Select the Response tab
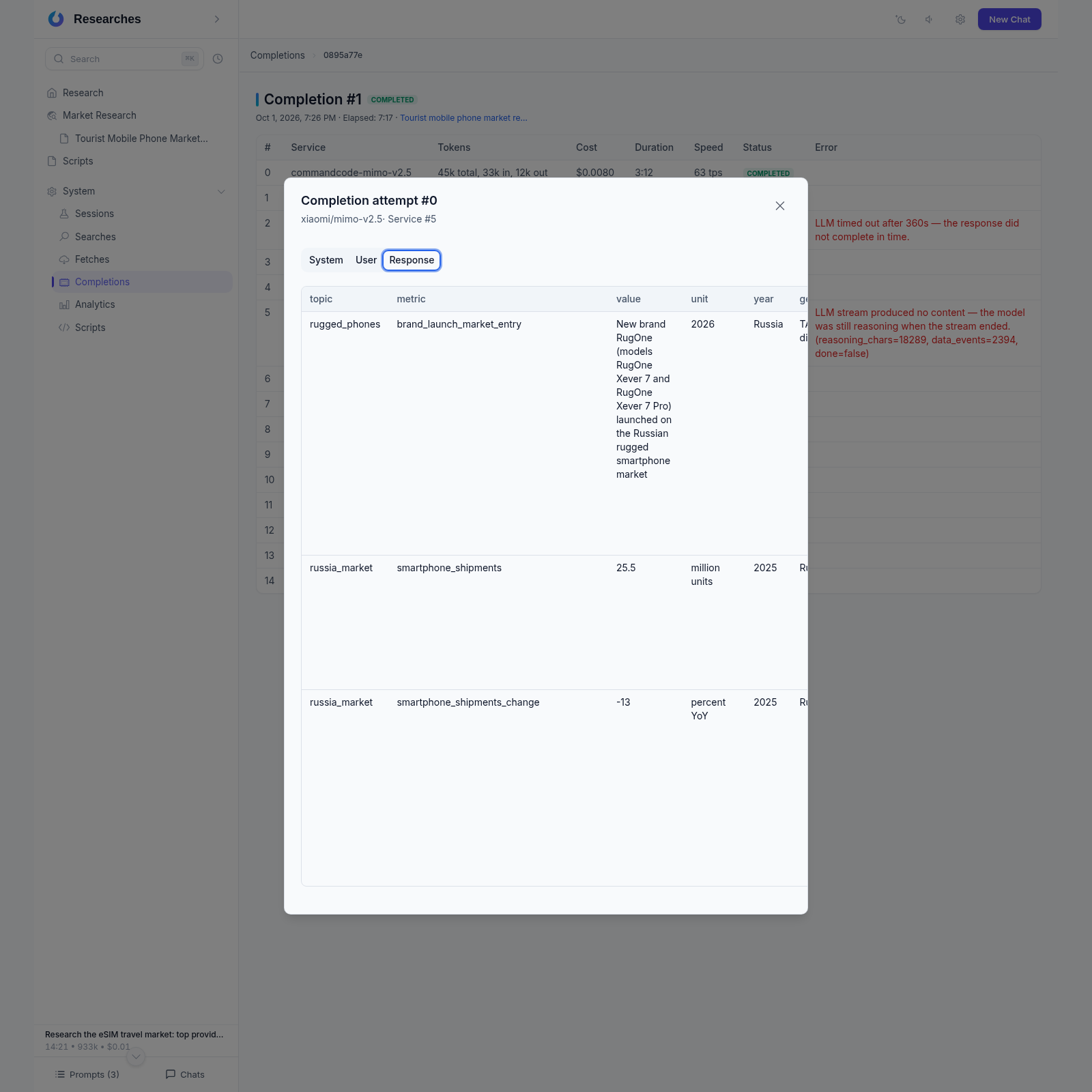 click(x=412, y=260)
